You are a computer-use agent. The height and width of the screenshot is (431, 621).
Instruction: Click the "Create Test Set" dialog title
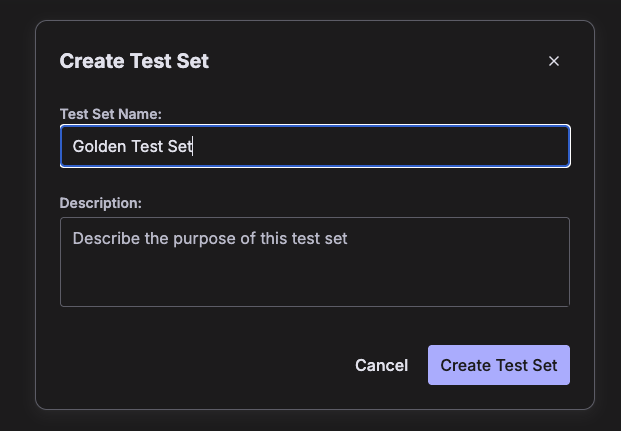[x=134, y=61]
